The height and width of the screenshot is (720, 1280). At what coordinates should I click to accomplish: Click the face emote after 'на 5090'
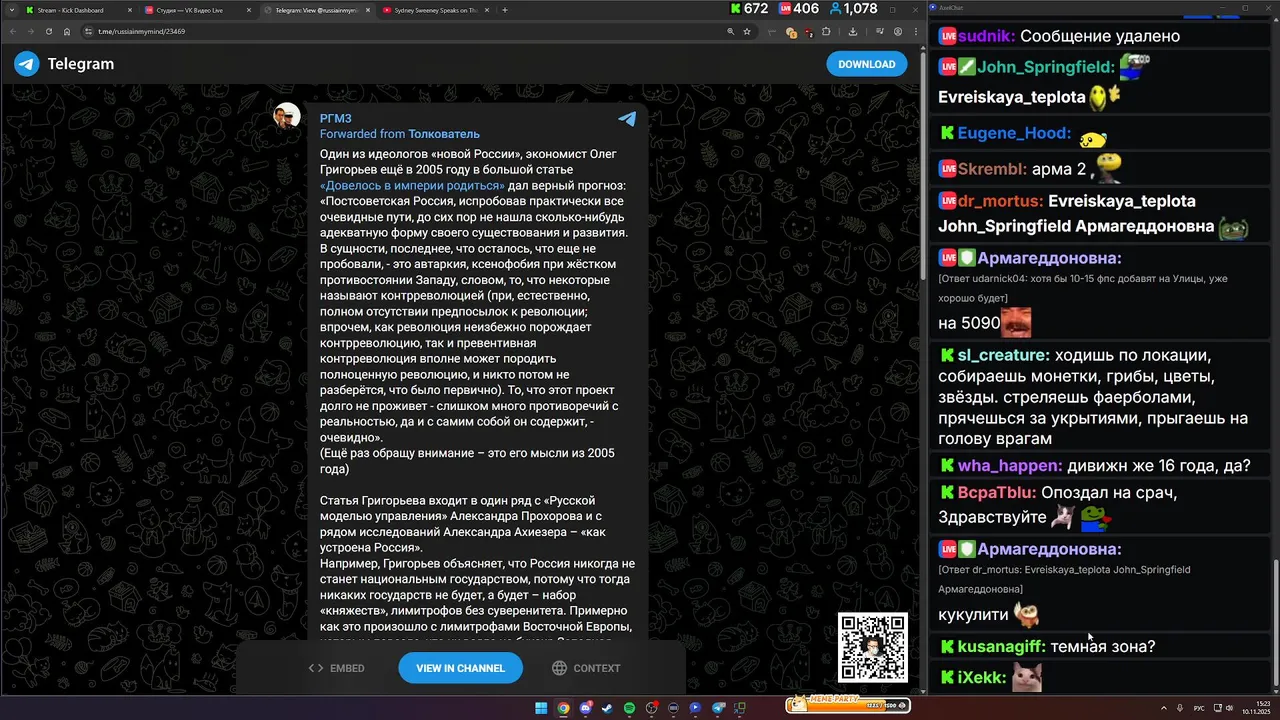(1017, 323)
